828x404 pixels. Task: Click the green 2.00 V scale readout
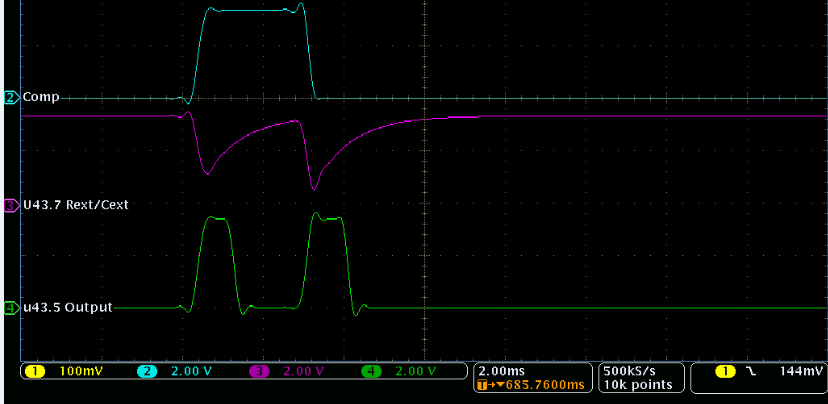(x=416, y=372)
